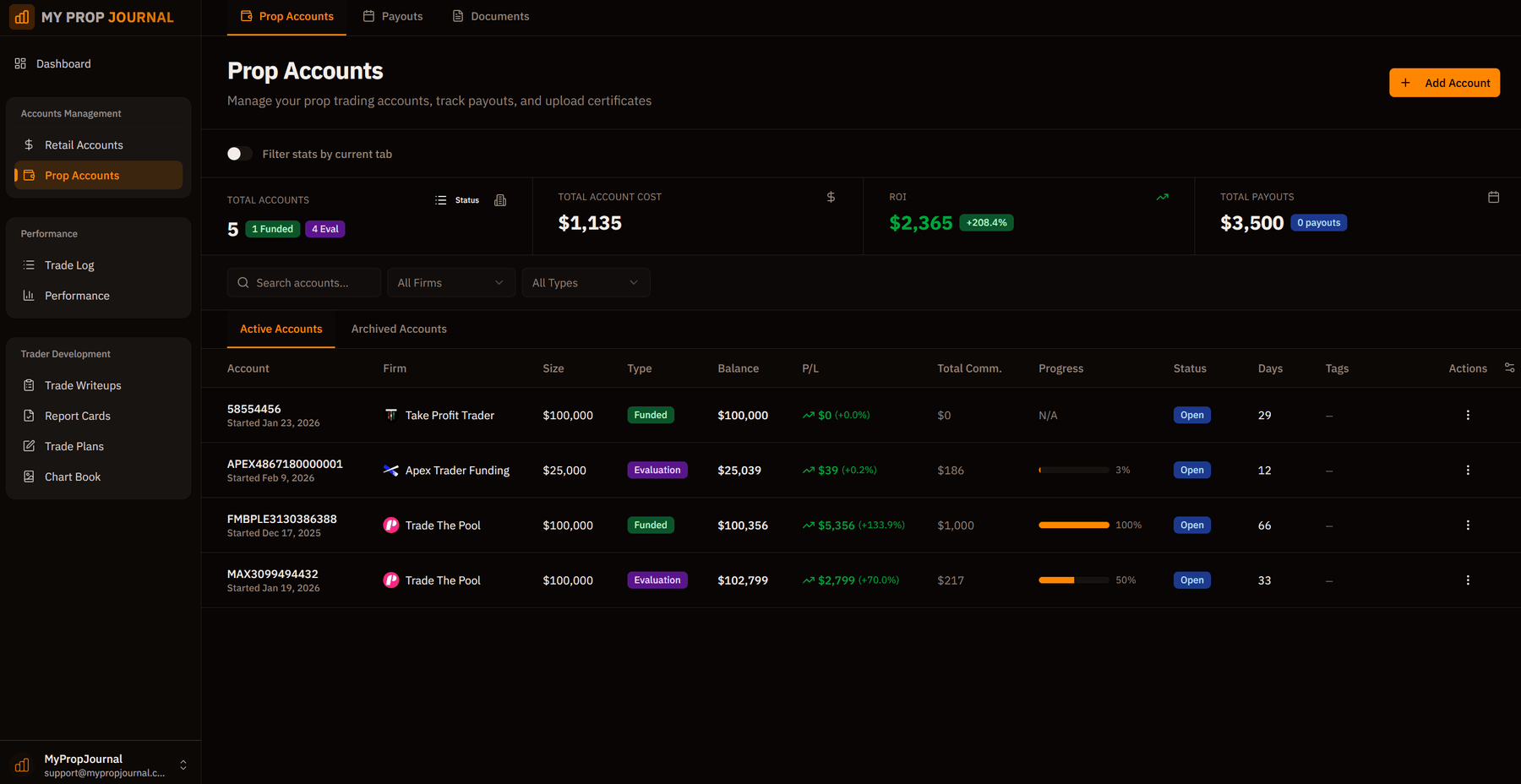
Task: Open the Trade Log panel
Action: click(69, 264)
